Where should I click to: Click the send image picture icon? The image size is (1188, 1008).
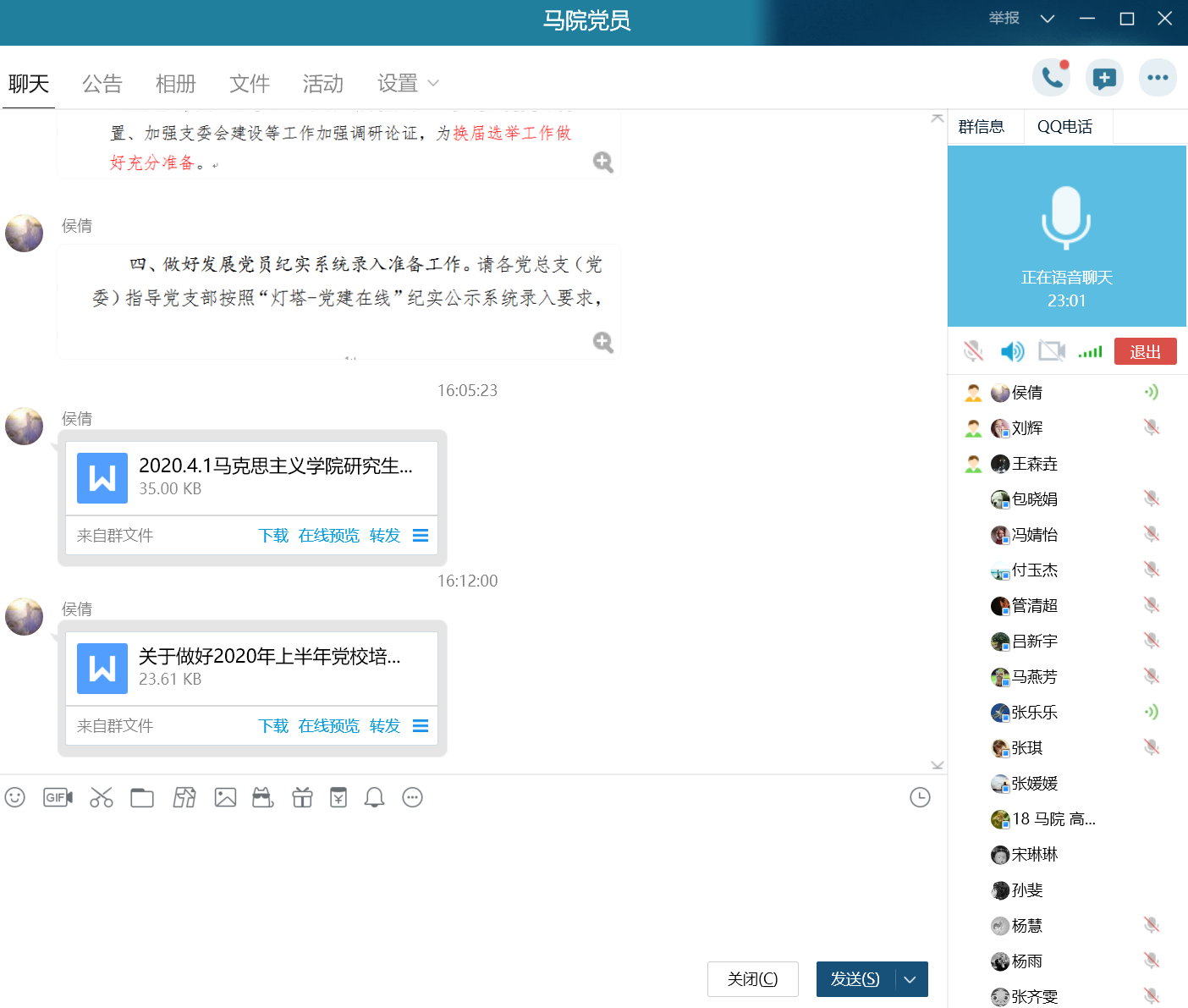click(225, 797)
